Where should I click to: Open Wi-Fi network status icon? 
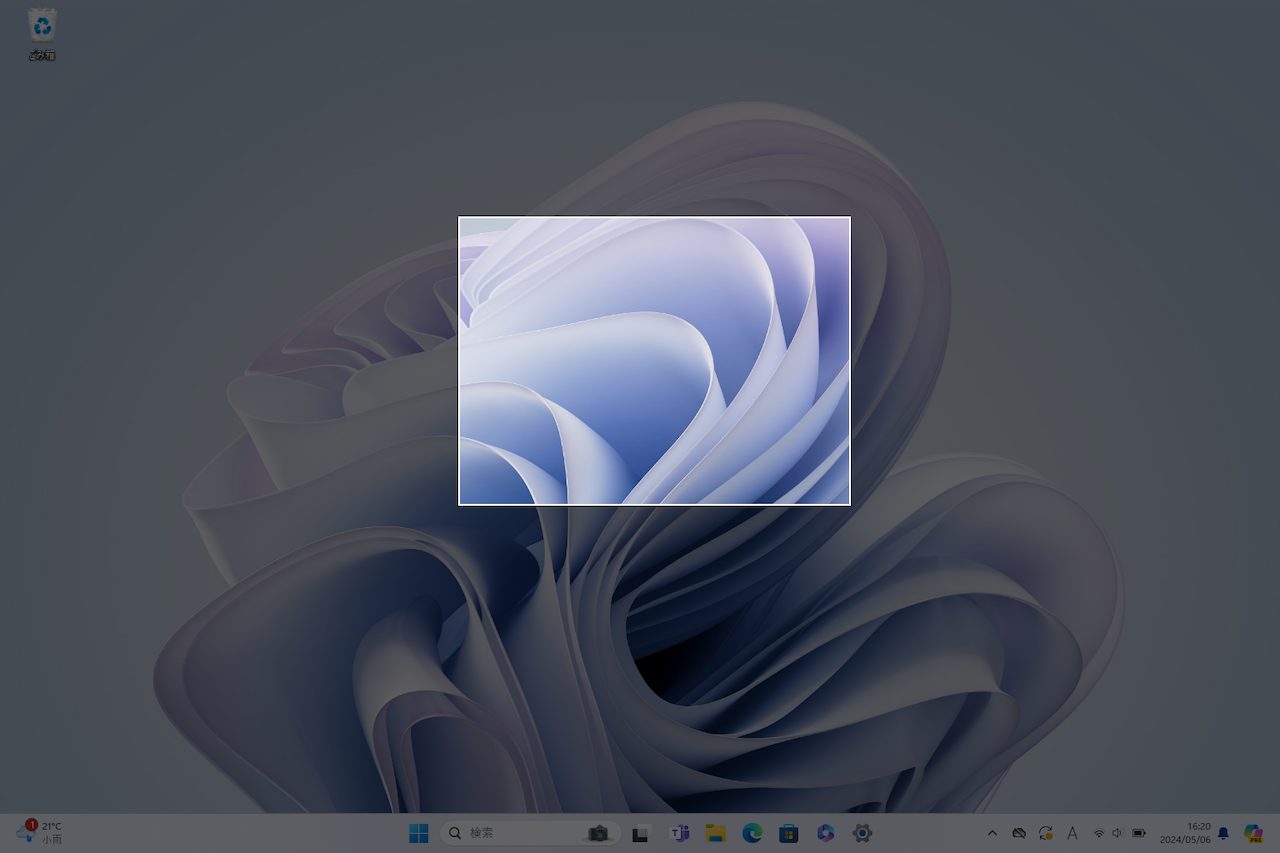[1099, 833]
